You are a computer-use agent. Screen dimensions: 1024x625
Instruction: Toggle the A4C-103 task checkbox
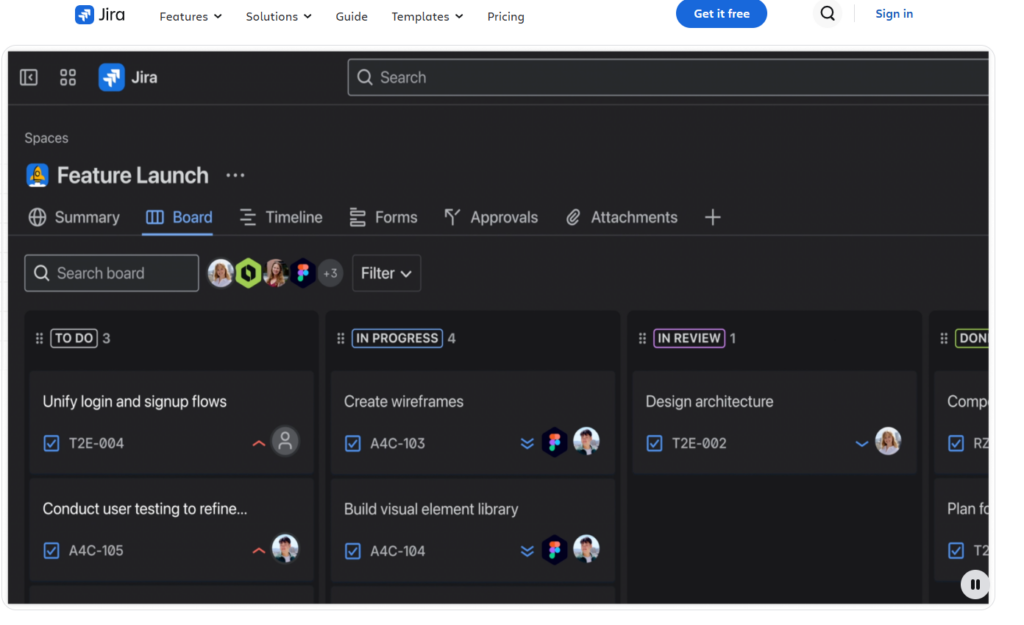click(x=353, y=443)
